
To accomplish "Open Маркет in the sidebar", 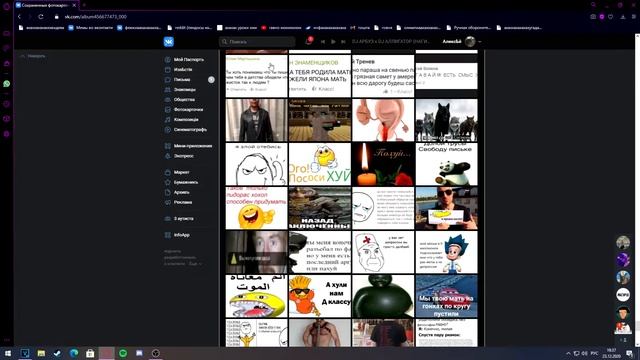I will pyautogui.click(x=181, y=172).
